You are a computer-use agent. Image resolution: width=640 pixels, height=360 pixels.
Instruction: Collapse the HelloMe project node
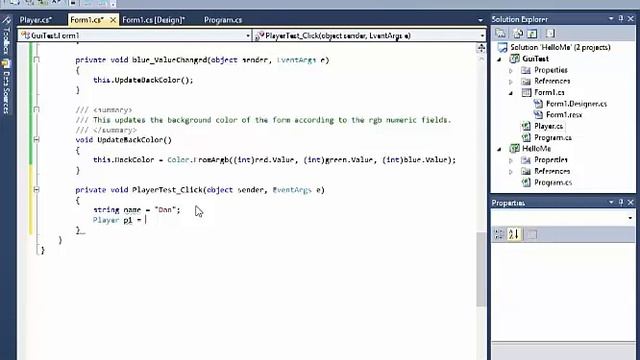coord(499,149)
